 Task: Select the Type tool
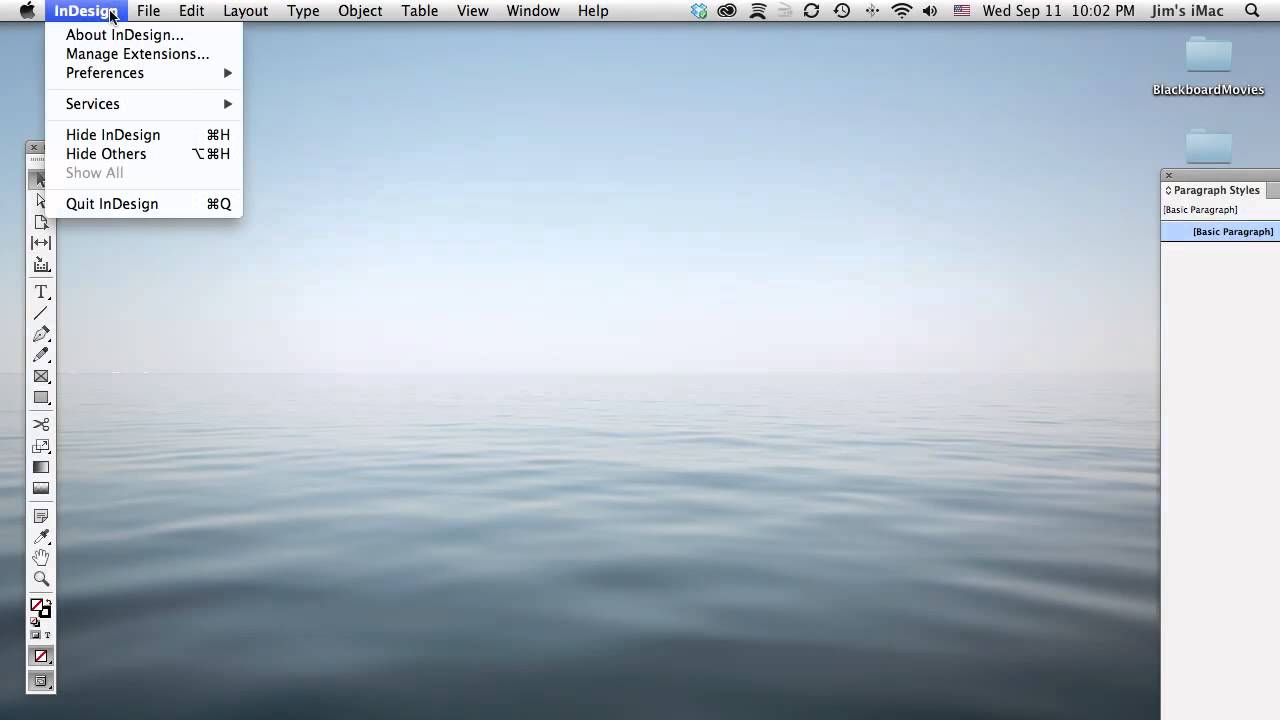41,292
